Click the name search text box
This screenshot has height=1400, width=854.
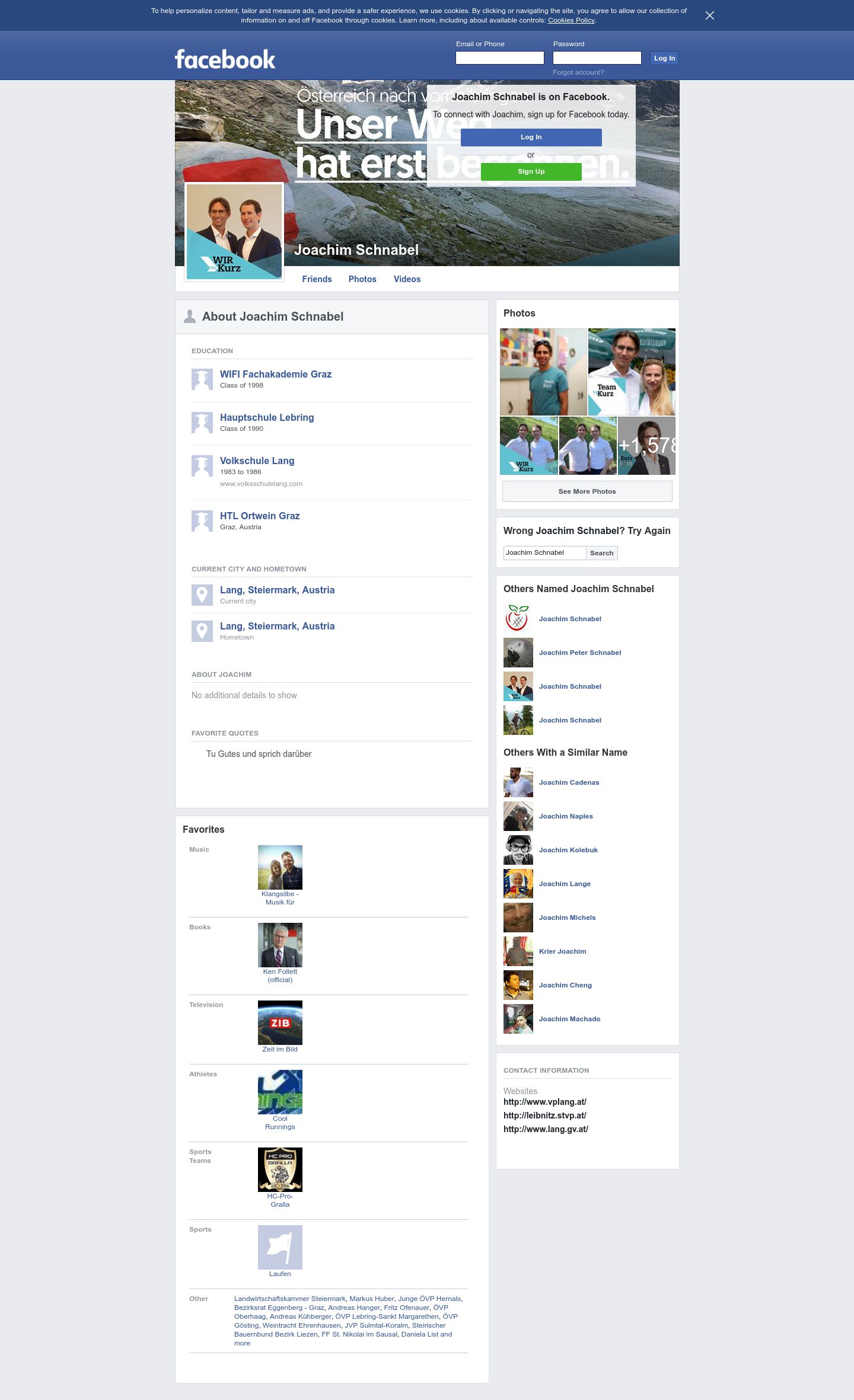544,552
